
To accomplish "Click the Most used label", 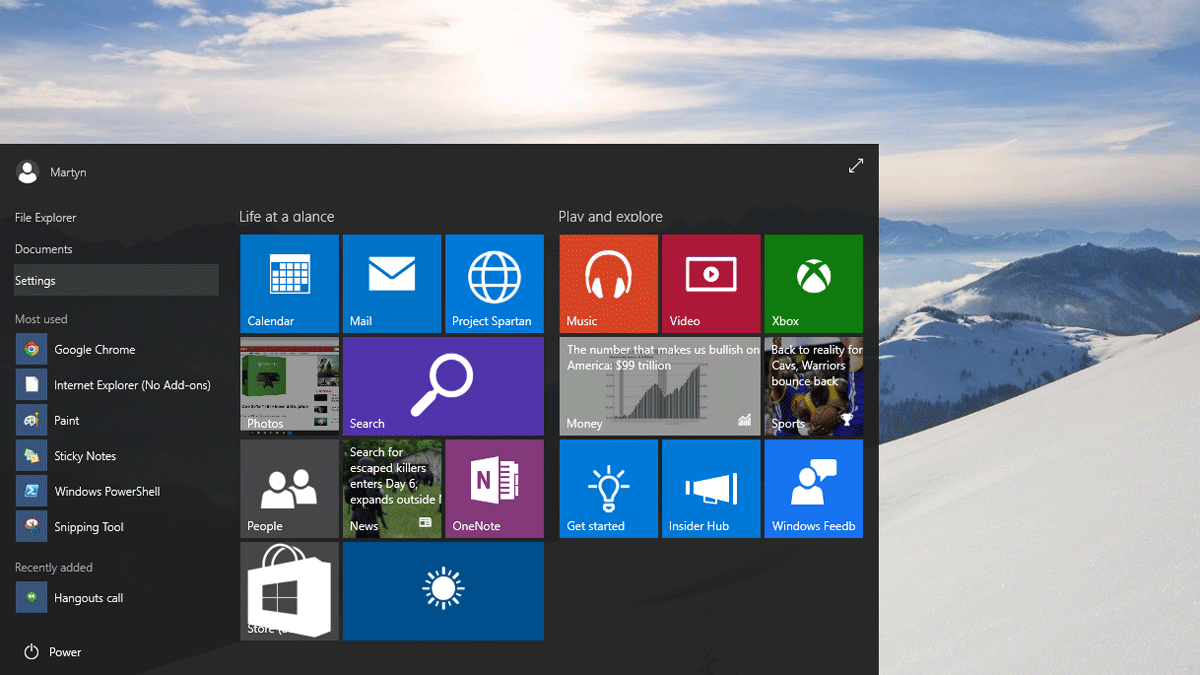I will pos(41,319).
